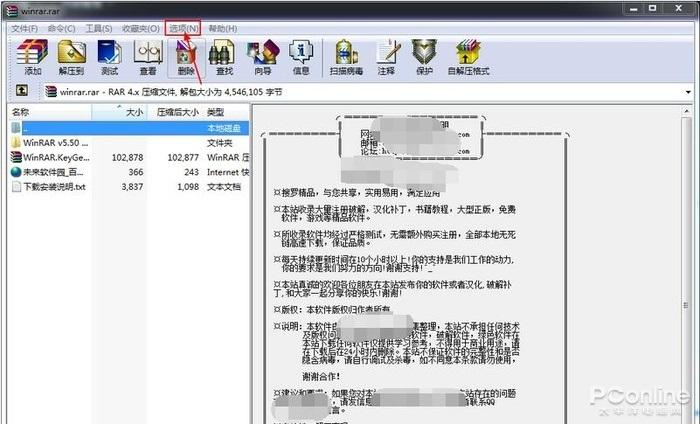Click the 注释 (Comment) toolbar icon

click(387, 57)
